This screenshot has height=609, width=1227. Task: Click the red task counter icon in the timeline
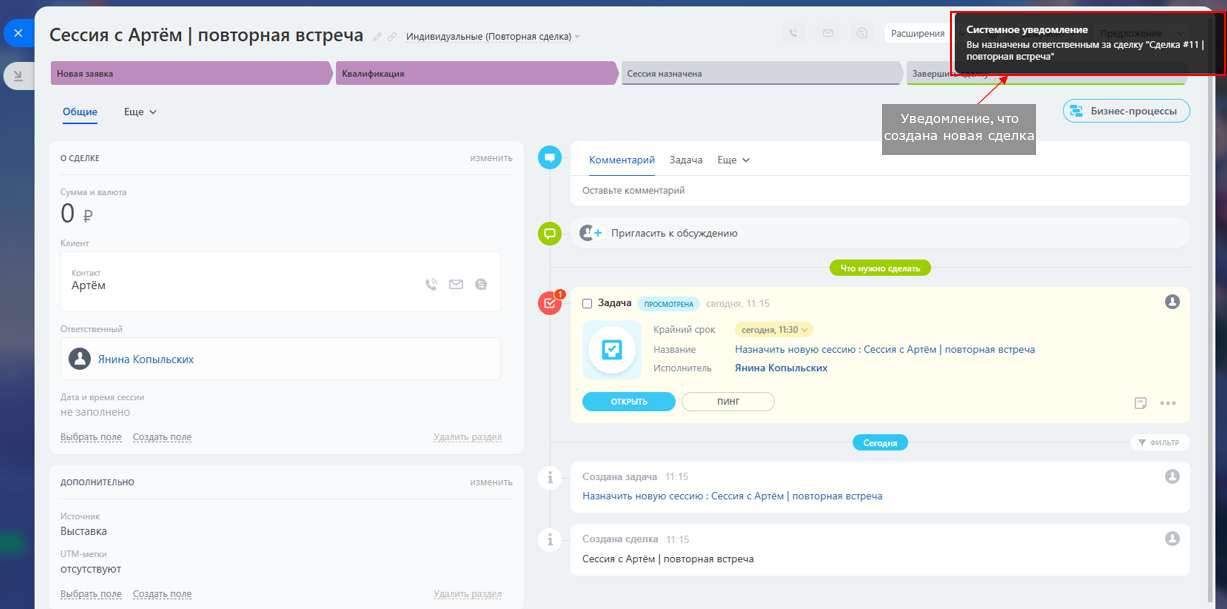tap(549, 303)
